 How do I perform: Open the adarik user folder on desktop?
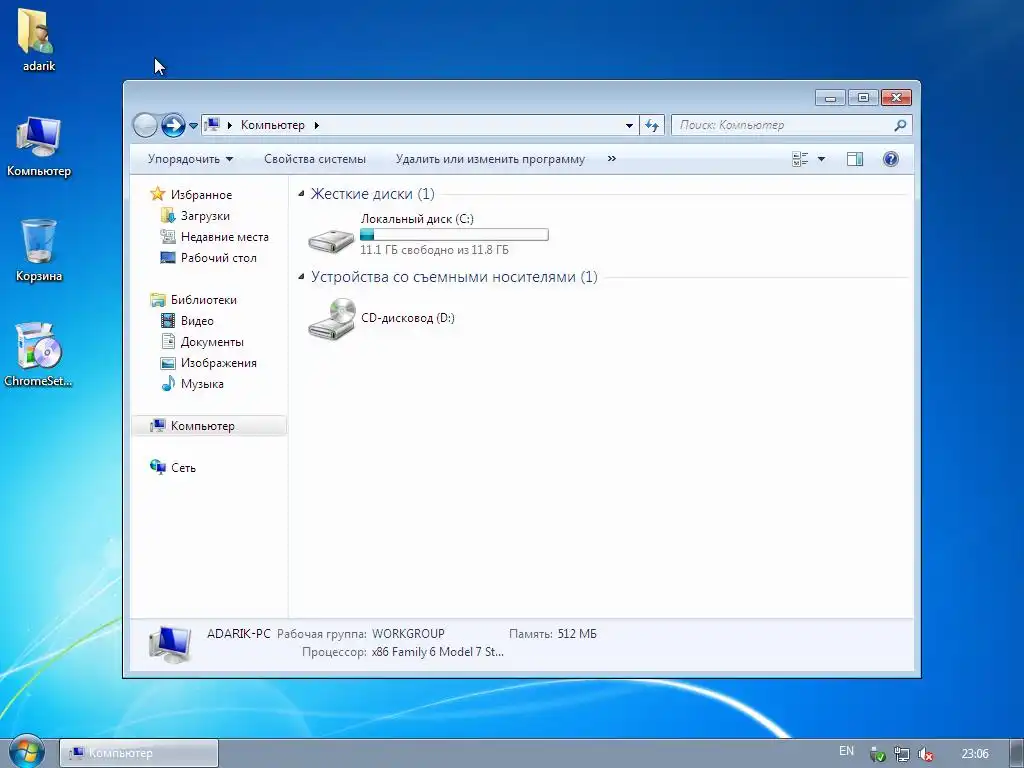coord(38,39)
